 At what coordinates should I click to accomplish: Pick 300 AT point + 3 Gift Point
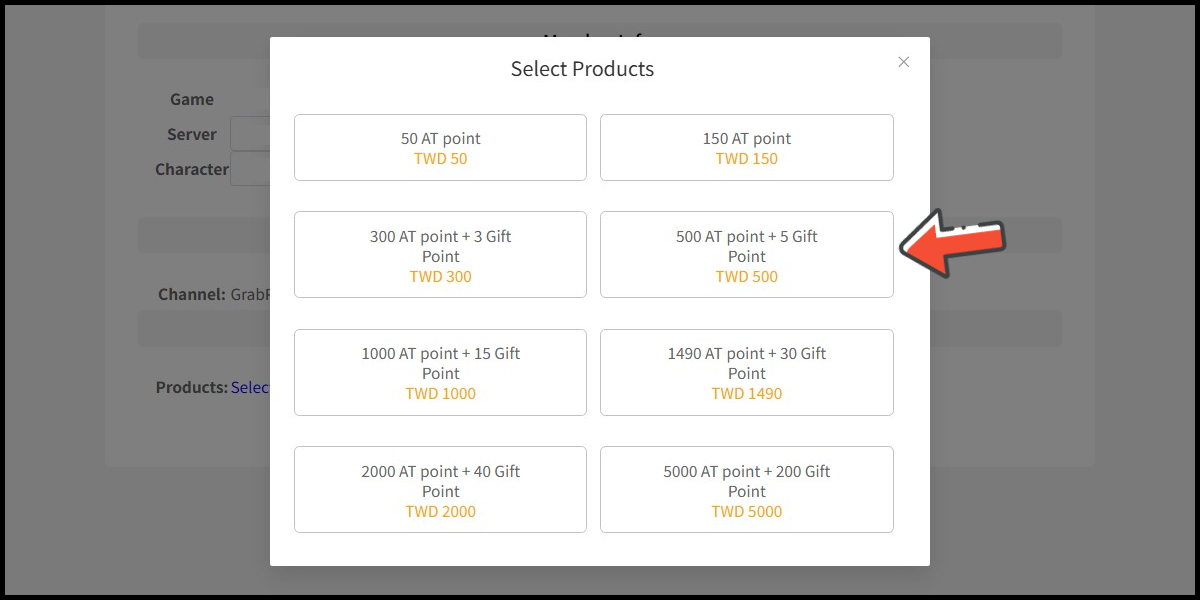[440, 255]
